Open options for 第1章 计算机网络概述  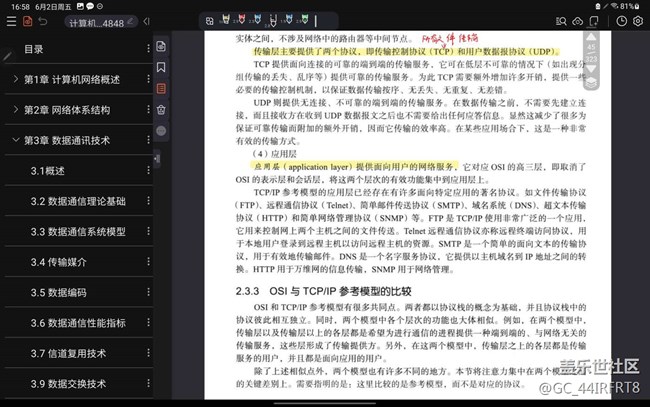point(148,79)
